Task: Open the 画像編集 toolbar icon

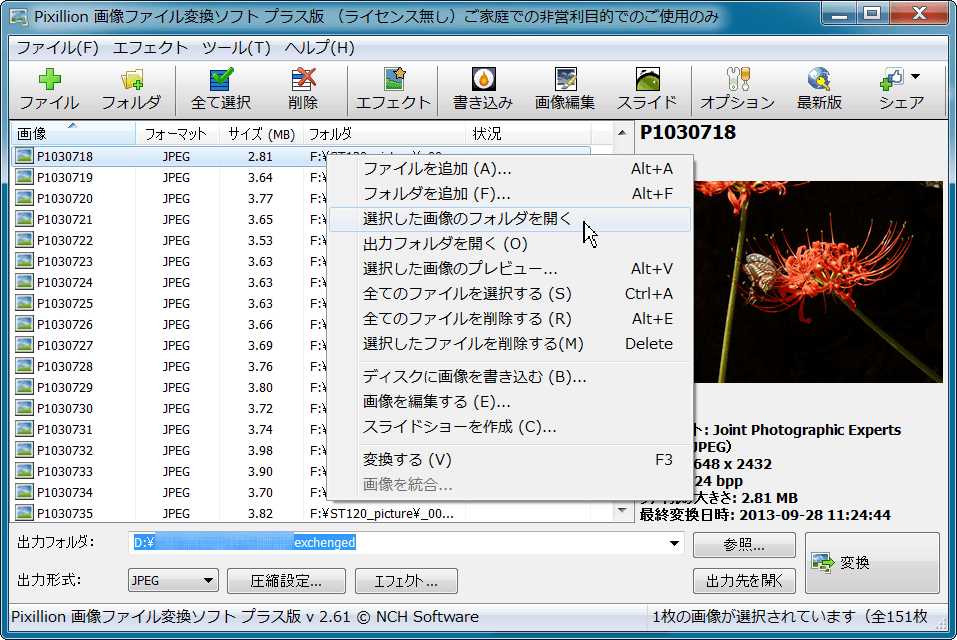Action: click(565, 89)
